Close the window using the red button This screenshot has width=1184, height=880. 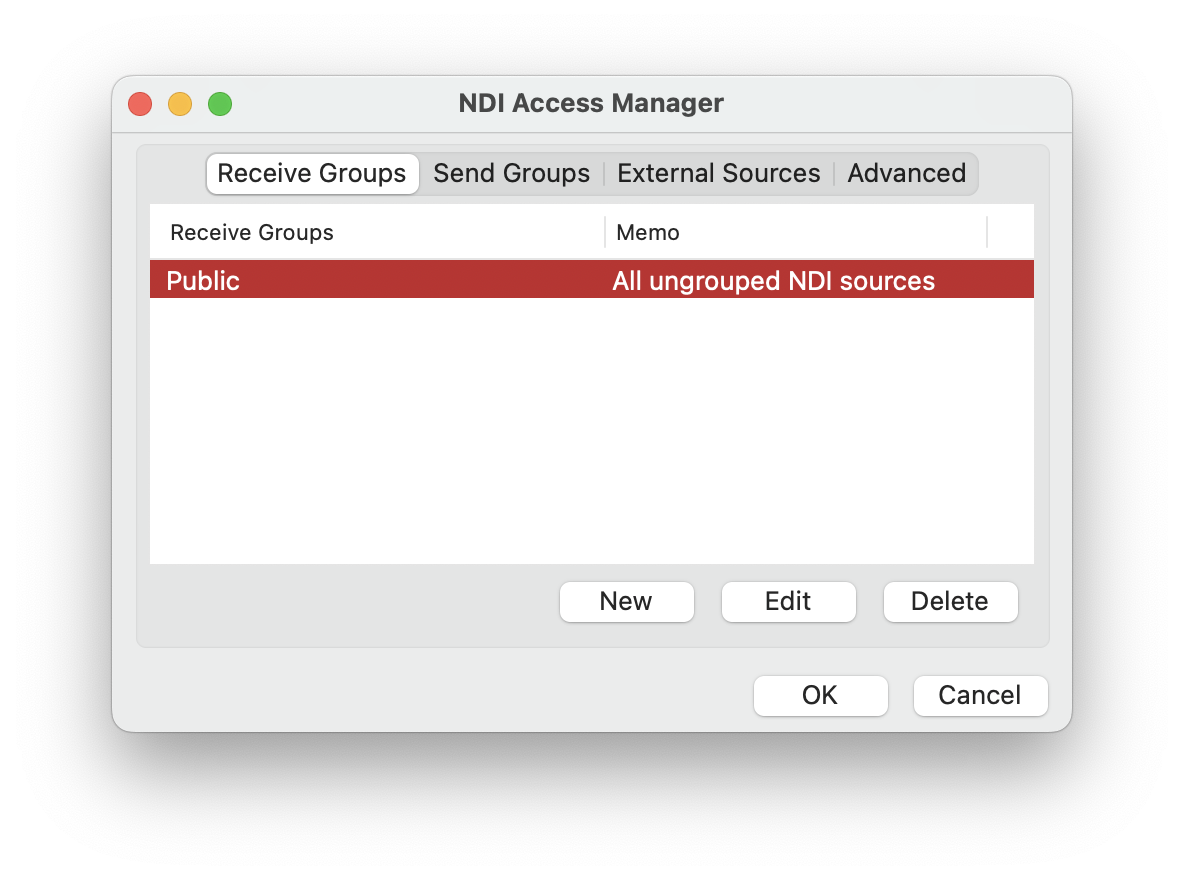point(140,104)
